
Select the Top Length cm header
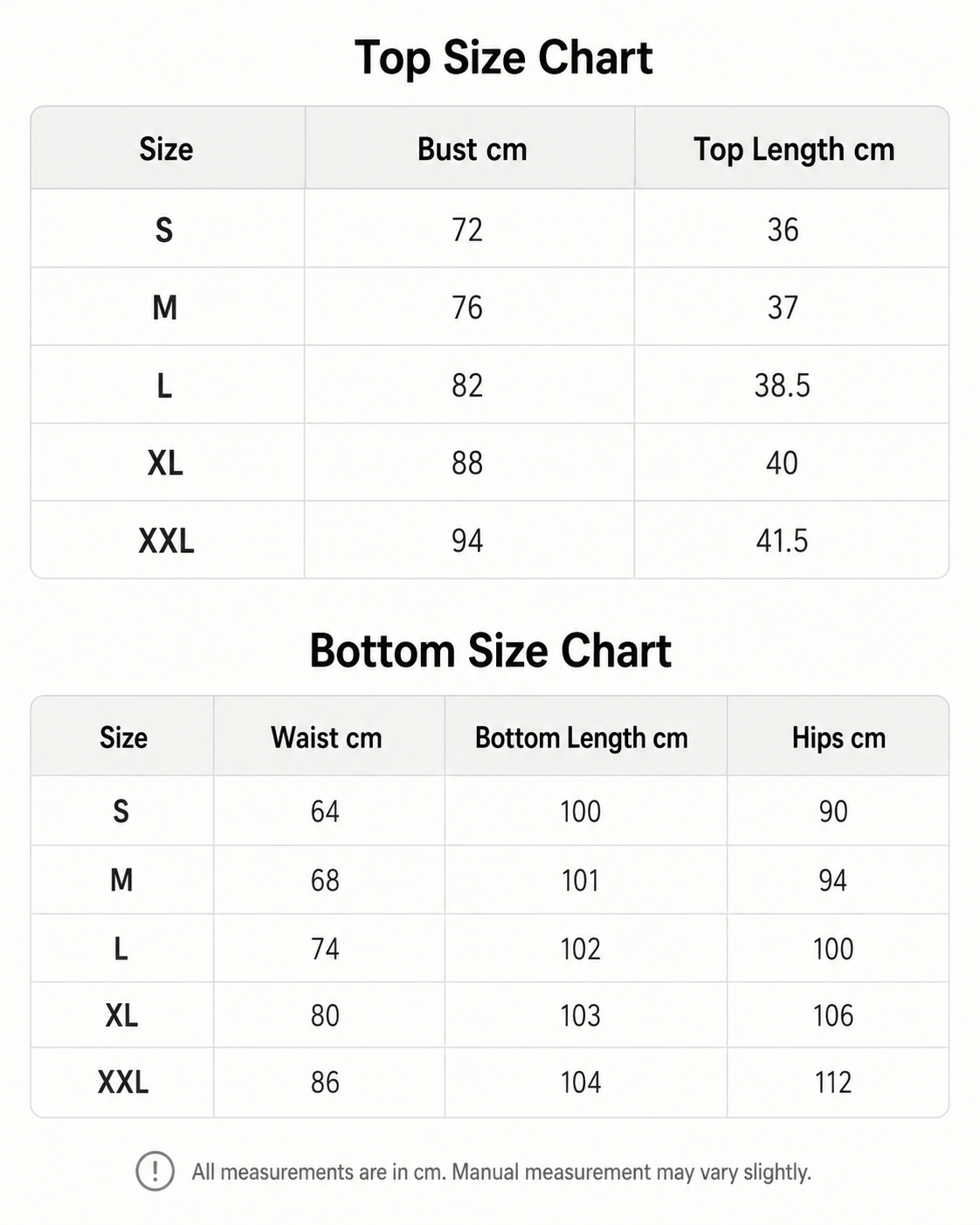(794, 149)
